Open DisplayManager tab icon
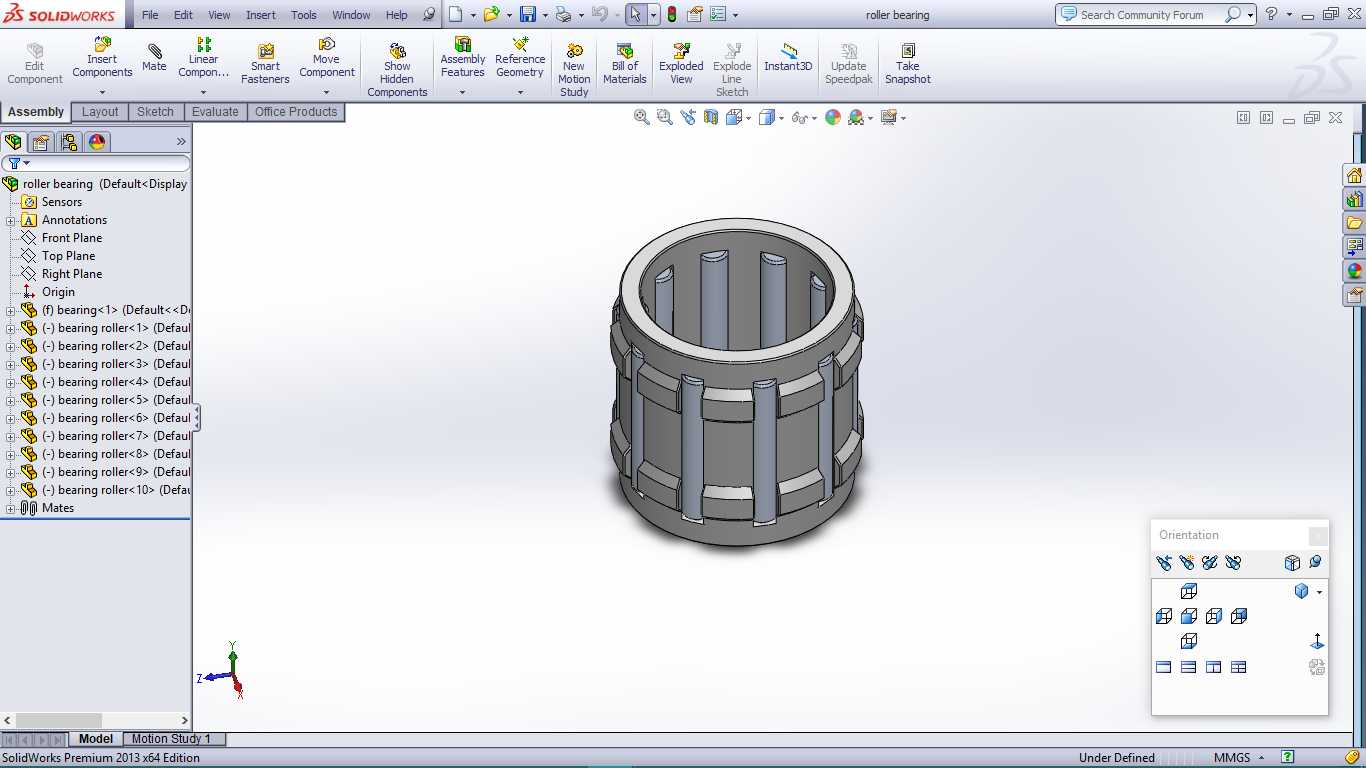This screenshot has width=1366, height=768. pos(97,142)
